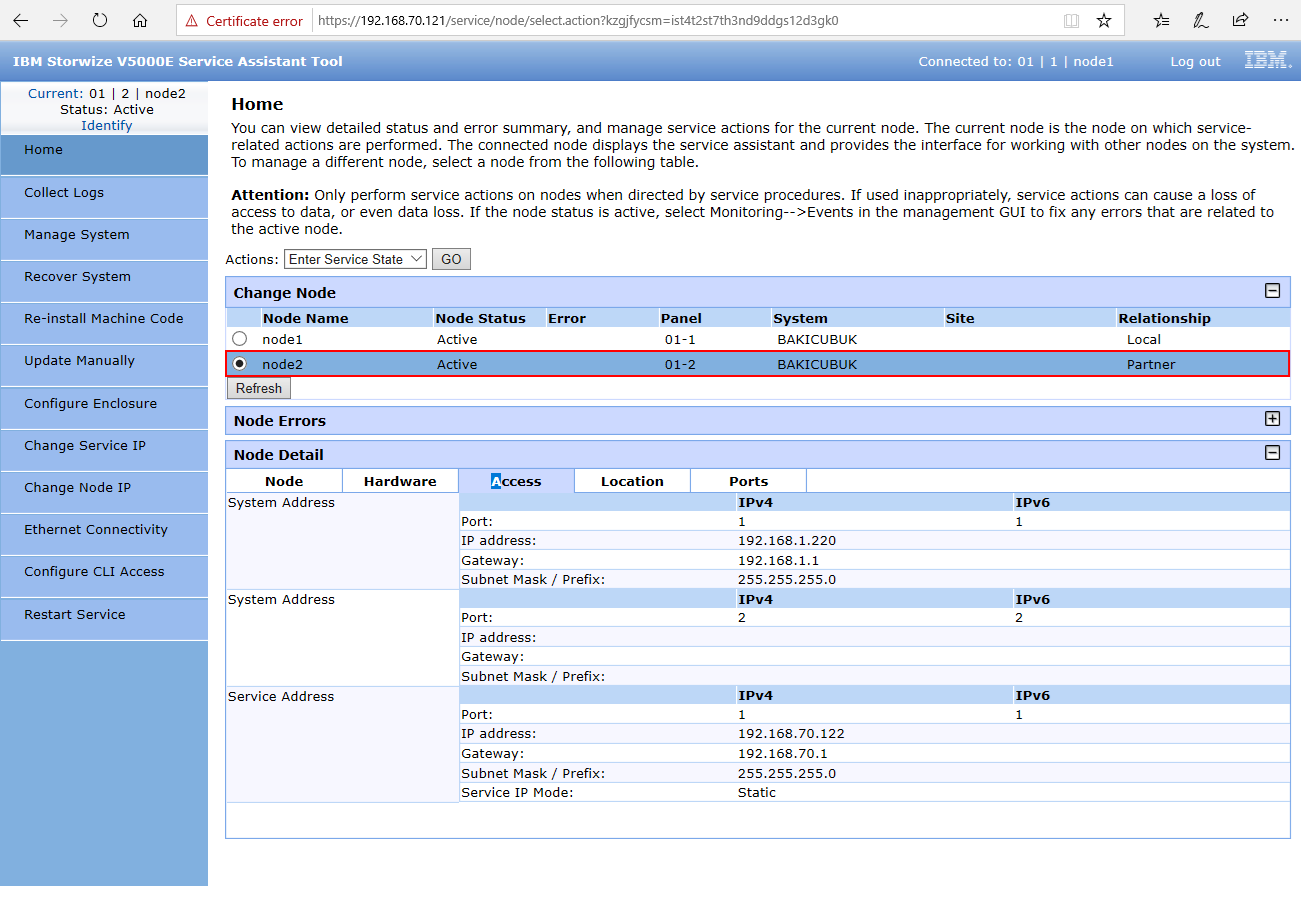Click the Connected to node1 status text
This screenshot has height=900, width=1301.
(1016, 62)
